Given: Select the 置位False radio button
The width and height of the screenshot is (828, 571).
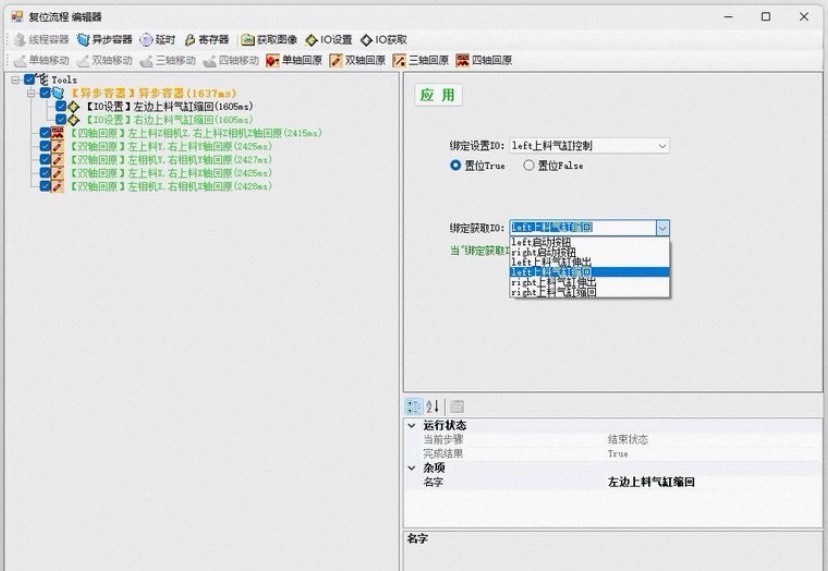Looking at the screenshot, I should [x=529, y=165].
